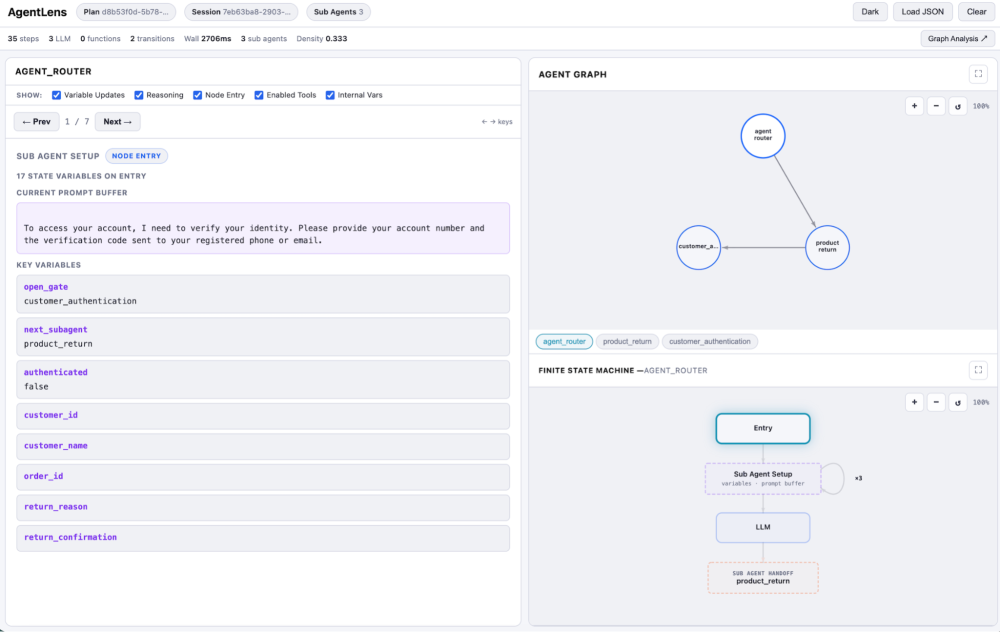The image size is (1000, 632).
Task: Switch to Dark theme
Action: click(x=870, y=11)
